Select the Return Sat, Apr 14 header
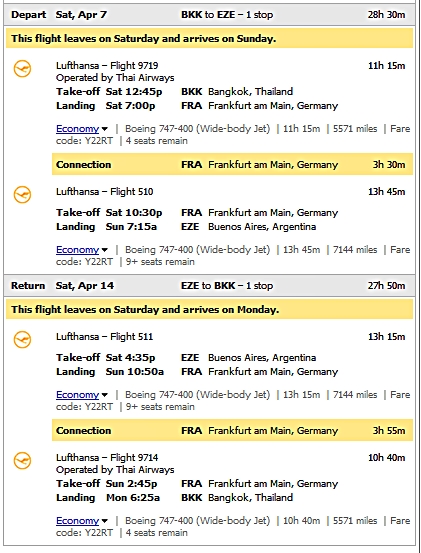The image size is (421, 553). point(209,286)
